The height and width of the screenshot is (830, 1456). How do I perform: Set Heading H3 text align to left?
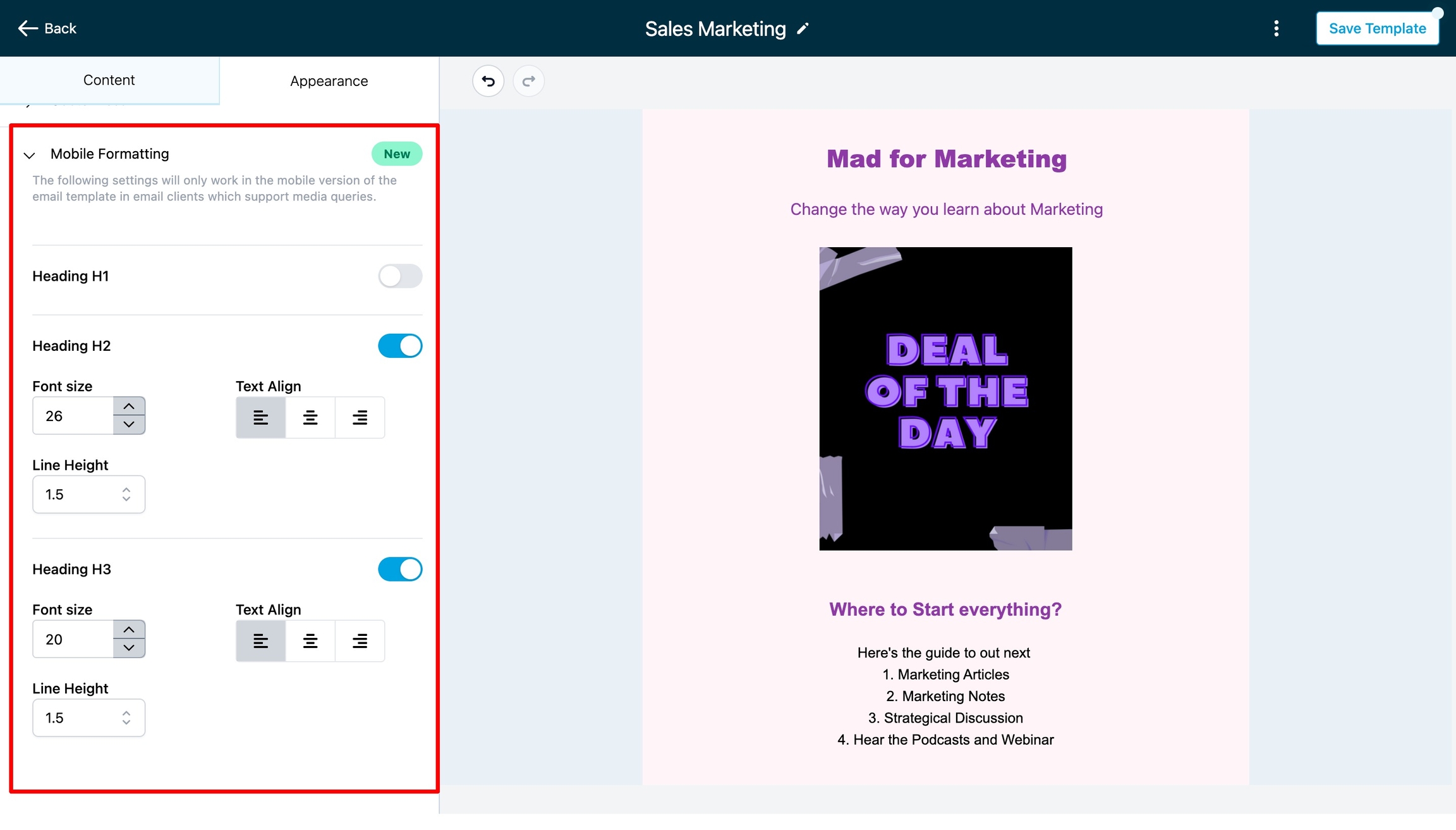(x=260, y=641)
